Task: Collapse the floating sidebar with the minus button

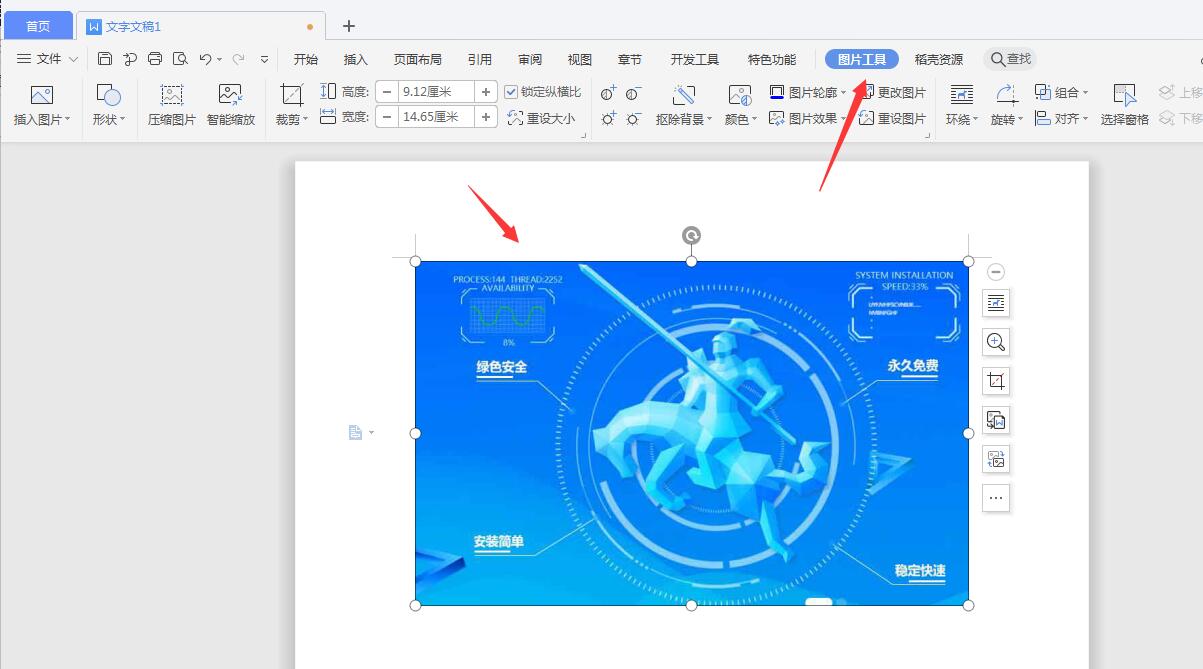Action: click(x=995, y=271)
